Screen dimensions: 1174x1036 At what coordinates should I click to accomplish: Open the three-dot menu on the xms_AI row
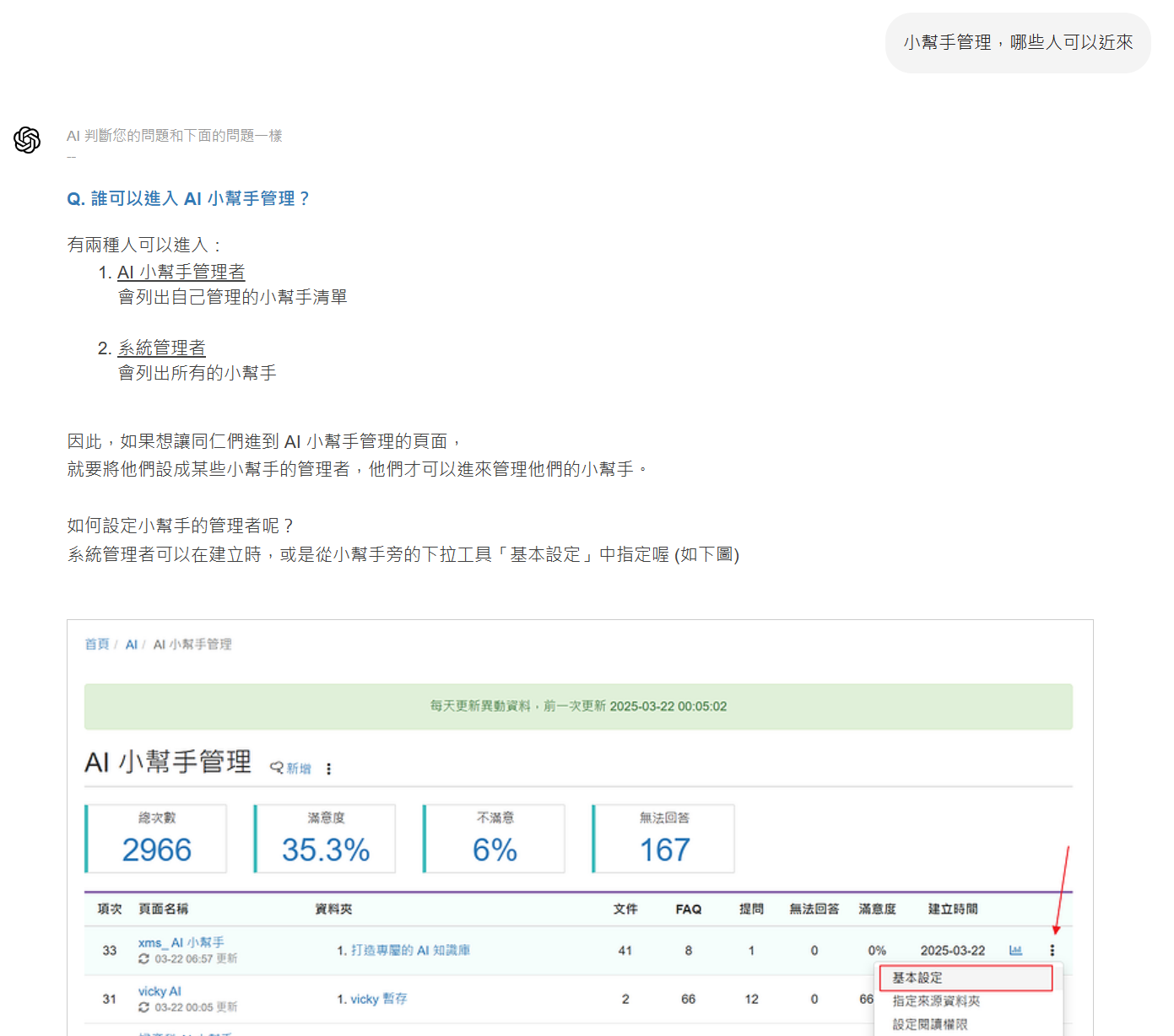click(1052, 951)
